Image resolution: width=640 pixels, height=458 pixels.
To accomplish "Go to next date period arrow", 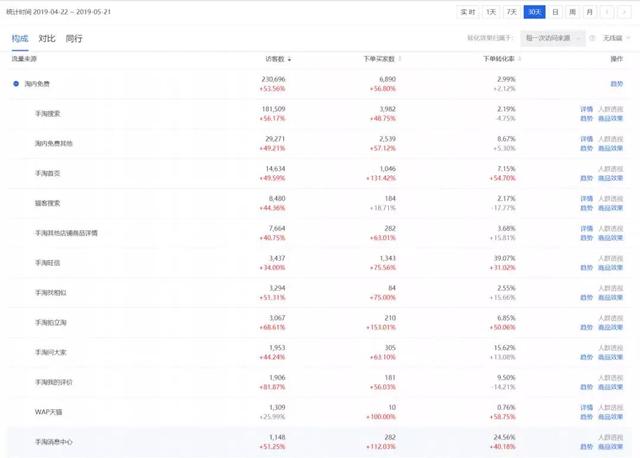I will [623, 12].
